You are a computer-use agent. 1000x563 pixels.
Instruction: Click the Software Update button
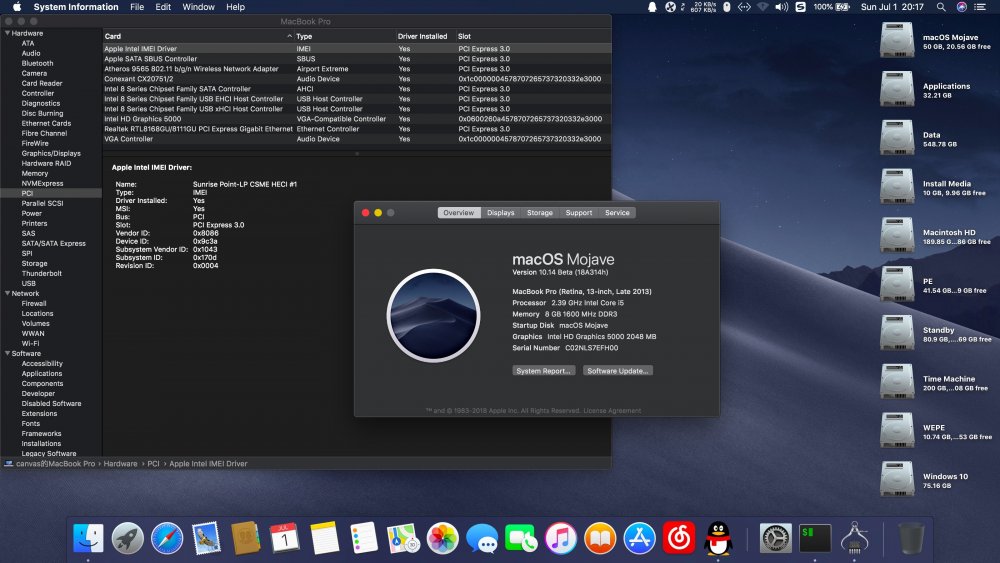[617, 371]
